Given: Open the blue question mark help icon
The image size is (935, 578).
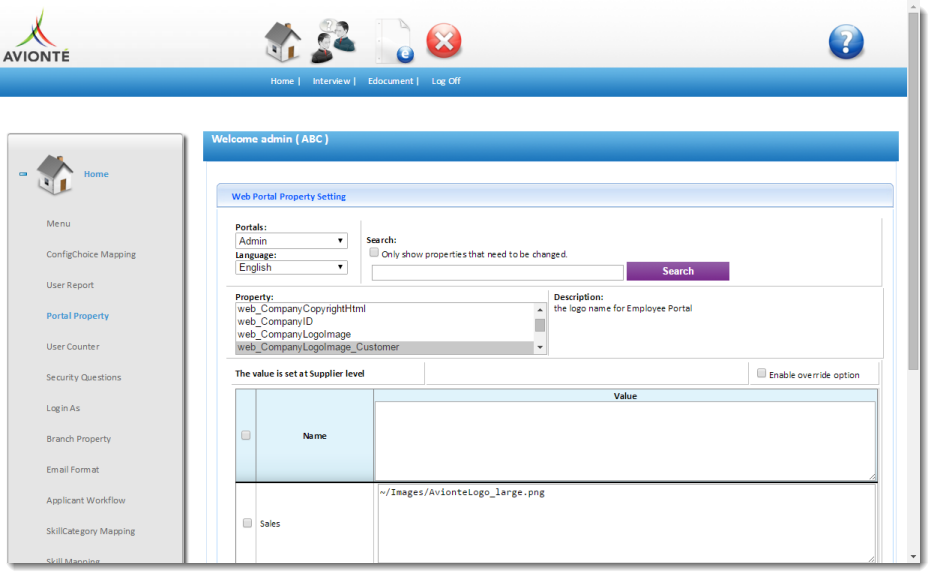Looking at the screenshot, I should [845, 42].
